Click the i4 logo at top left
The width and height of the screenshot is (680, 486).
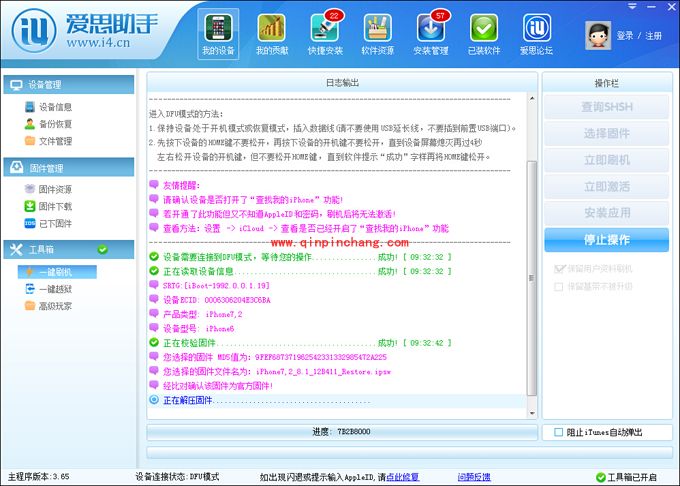pos(34,31)
